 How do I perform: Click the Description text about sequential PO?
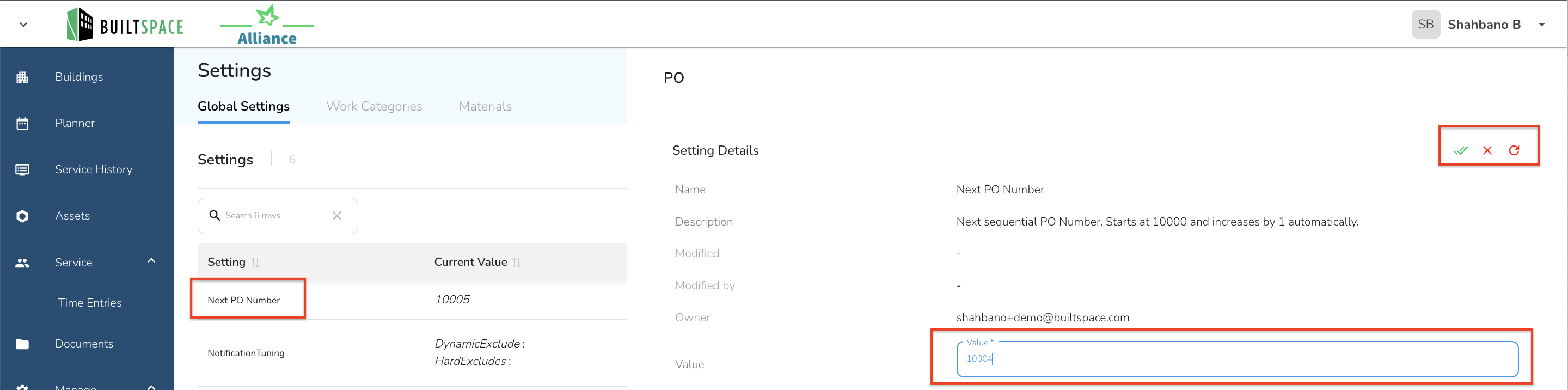1157,222
